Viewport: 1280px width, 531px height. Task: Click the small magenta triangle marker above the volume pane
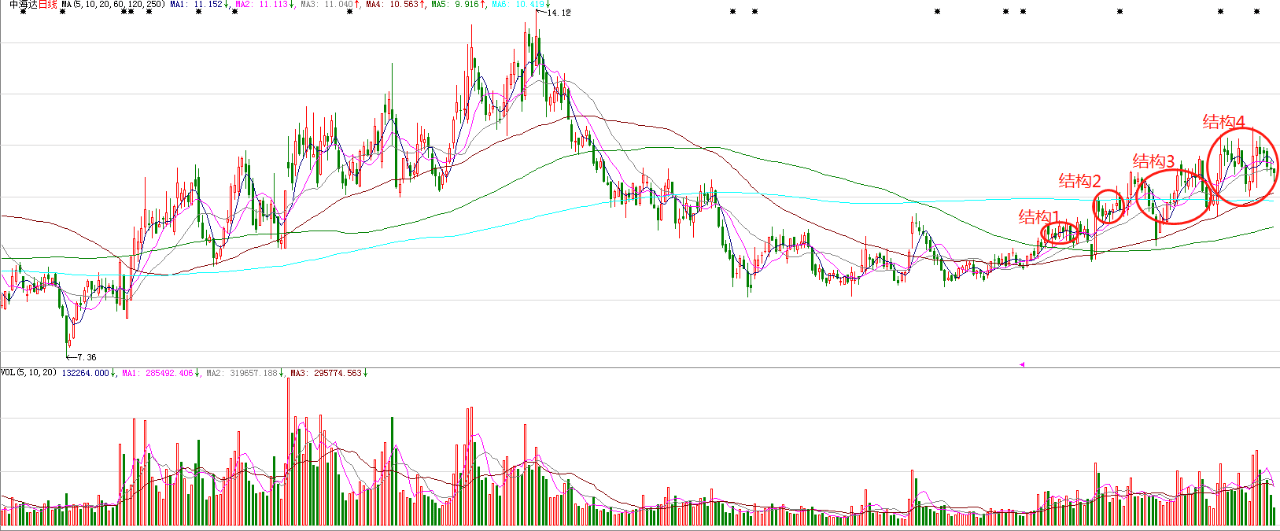click(1022, 364)
